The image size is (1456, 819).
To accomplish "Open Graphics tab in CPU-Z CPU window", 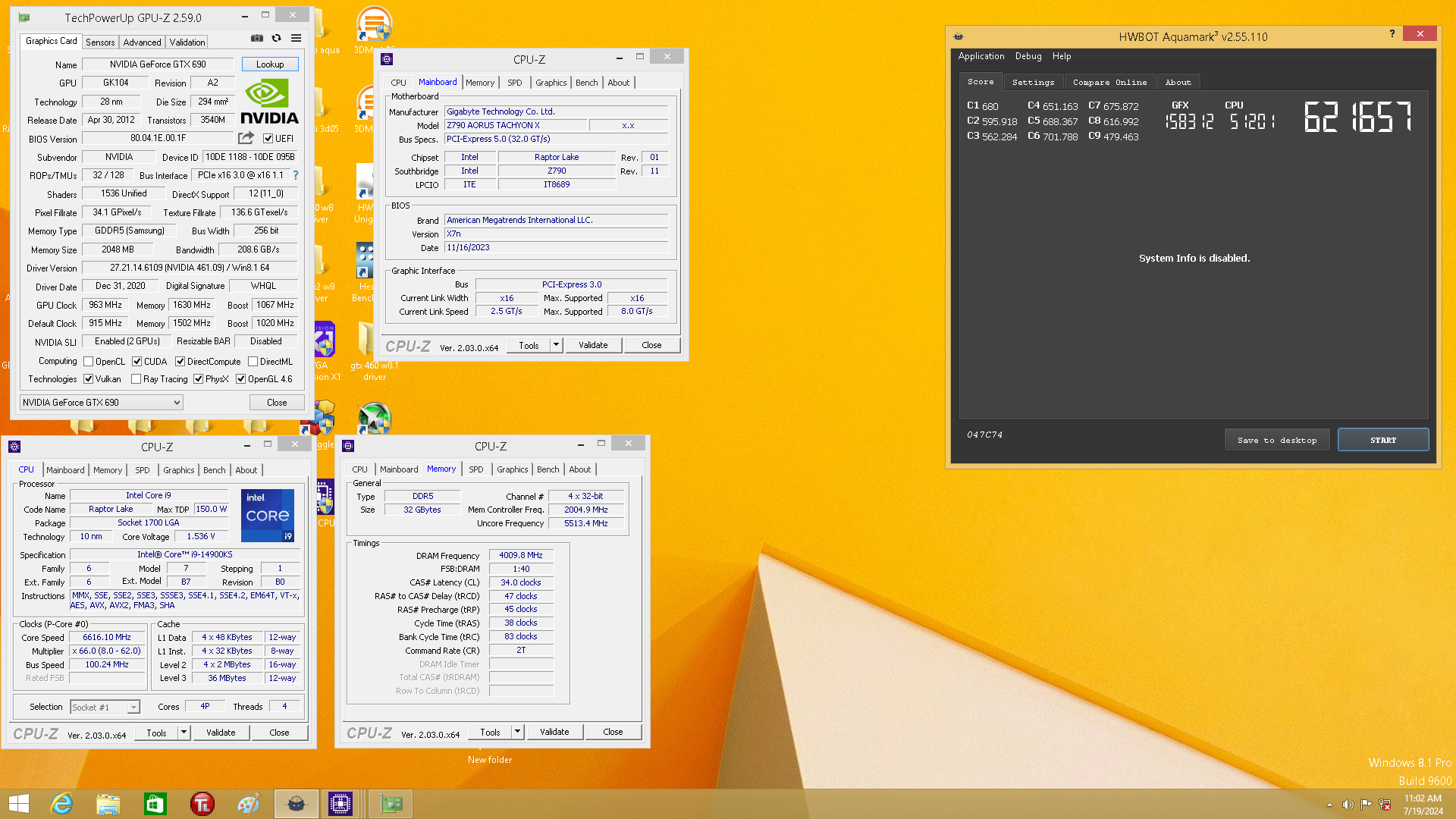I will tap(178, 470).
